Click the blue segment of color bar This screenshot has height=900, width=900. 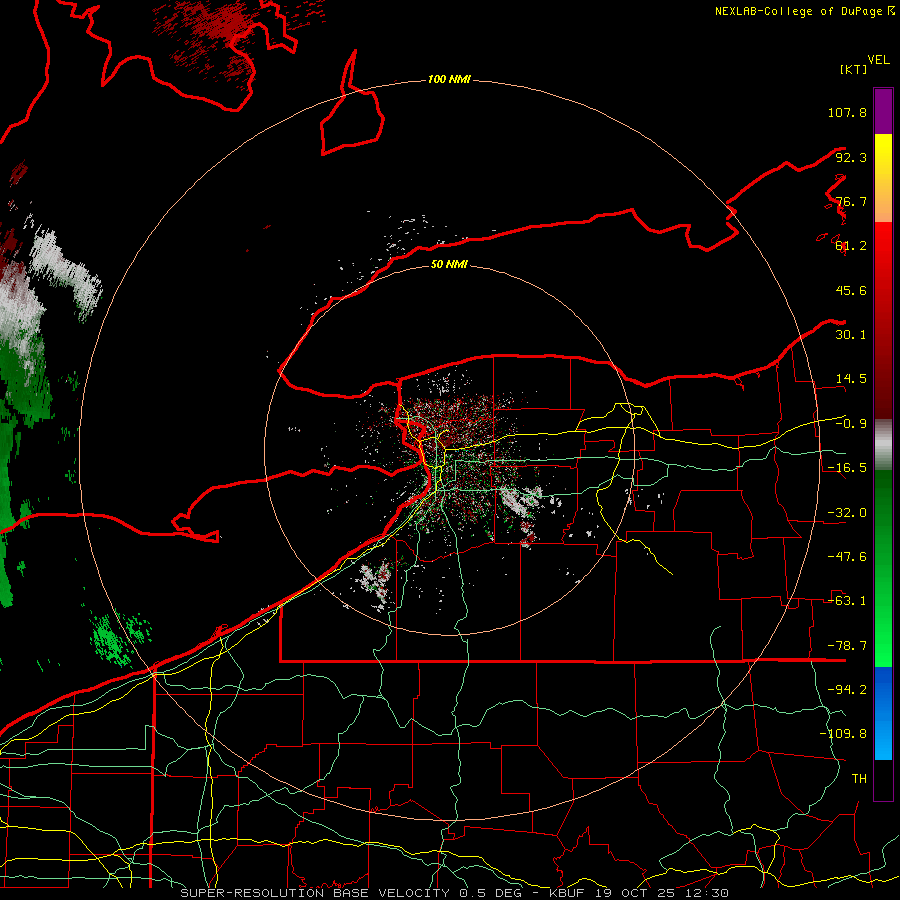coord(883,713)
